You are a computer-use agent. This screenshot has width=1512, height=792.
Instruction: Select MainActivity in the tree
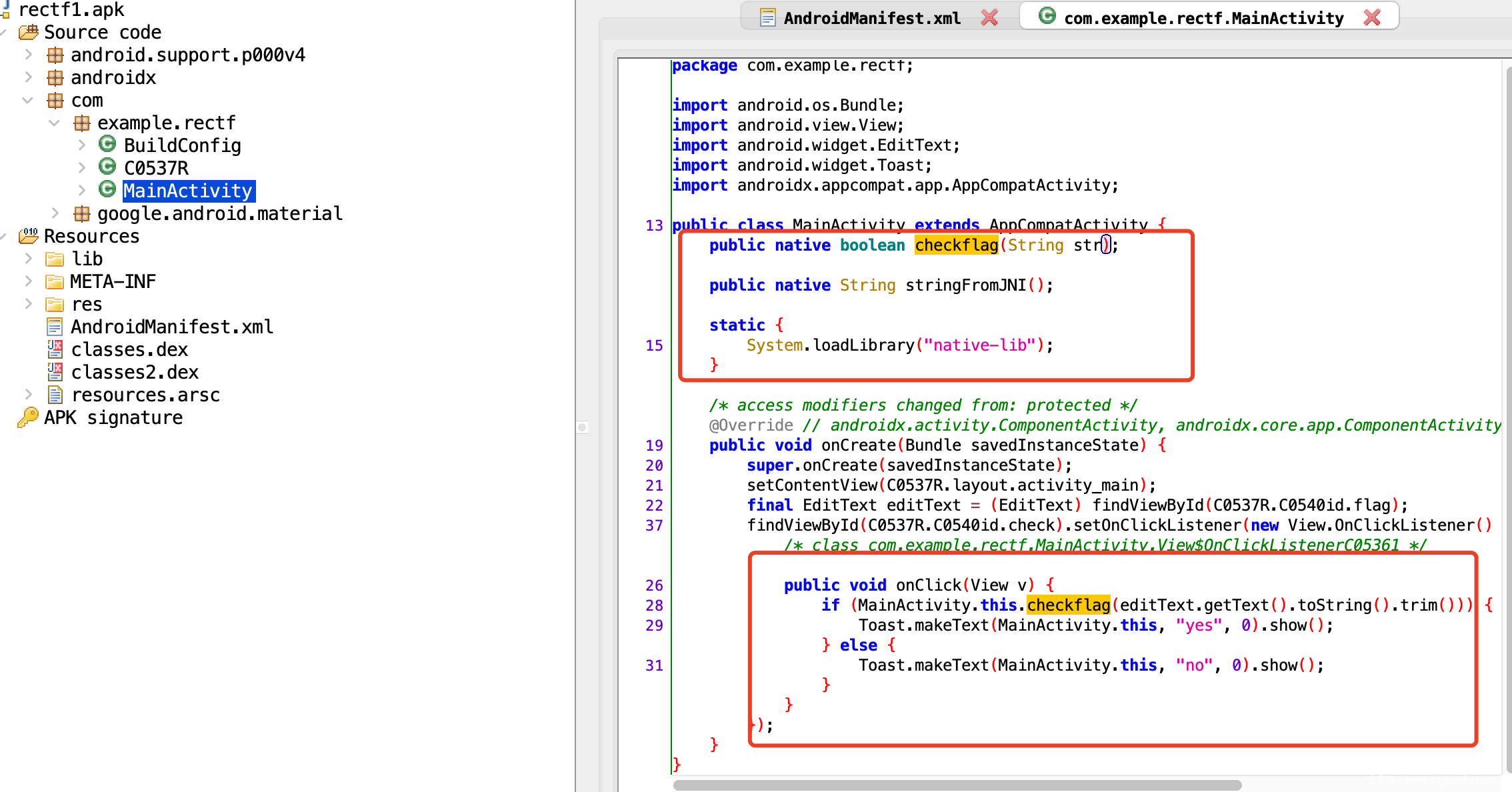(x=188, y=191)
